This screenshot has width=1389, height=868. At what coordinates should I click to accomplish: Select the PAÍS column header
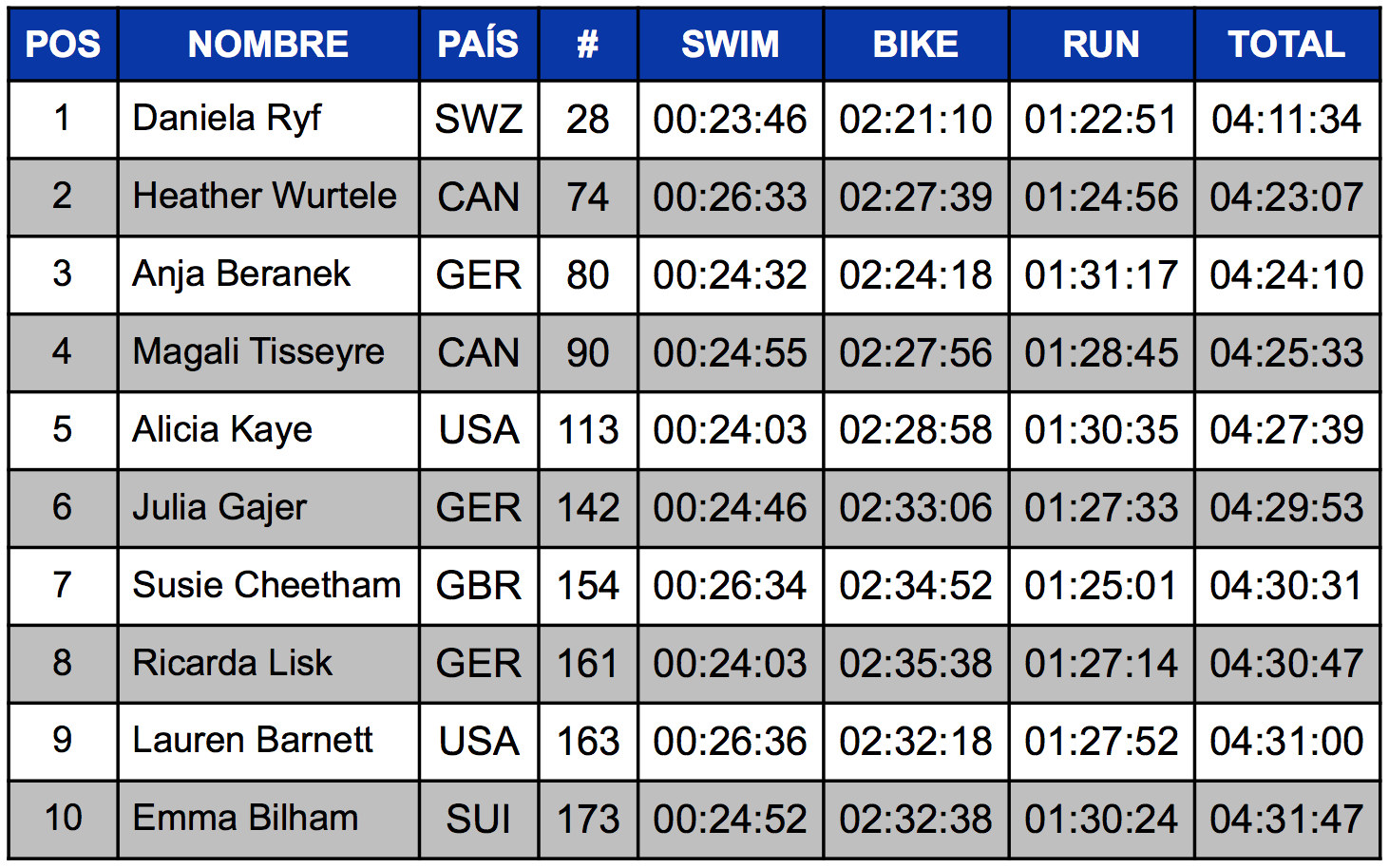click(x=478, y=44)
